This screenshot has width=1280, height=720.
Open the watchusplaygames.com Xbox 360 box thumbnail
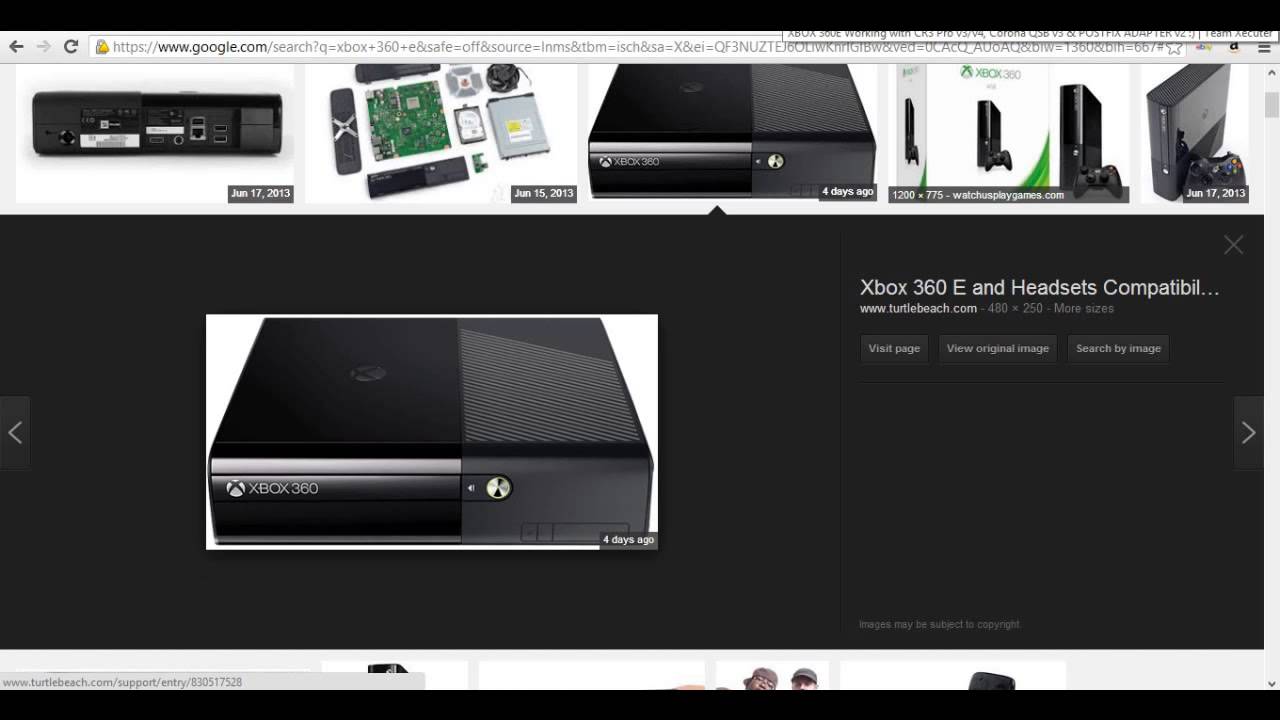tap(1008, 133)
